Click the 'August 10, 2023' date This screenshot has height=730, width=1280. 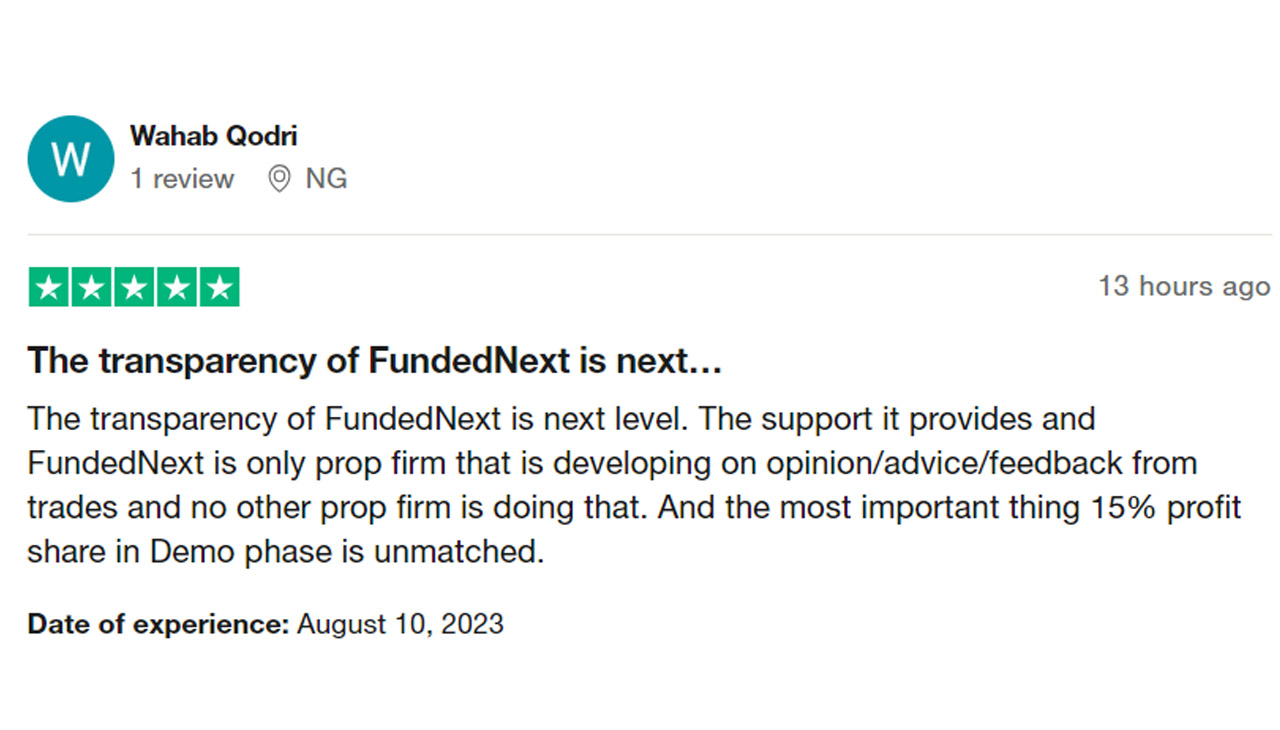pos(400,625)
